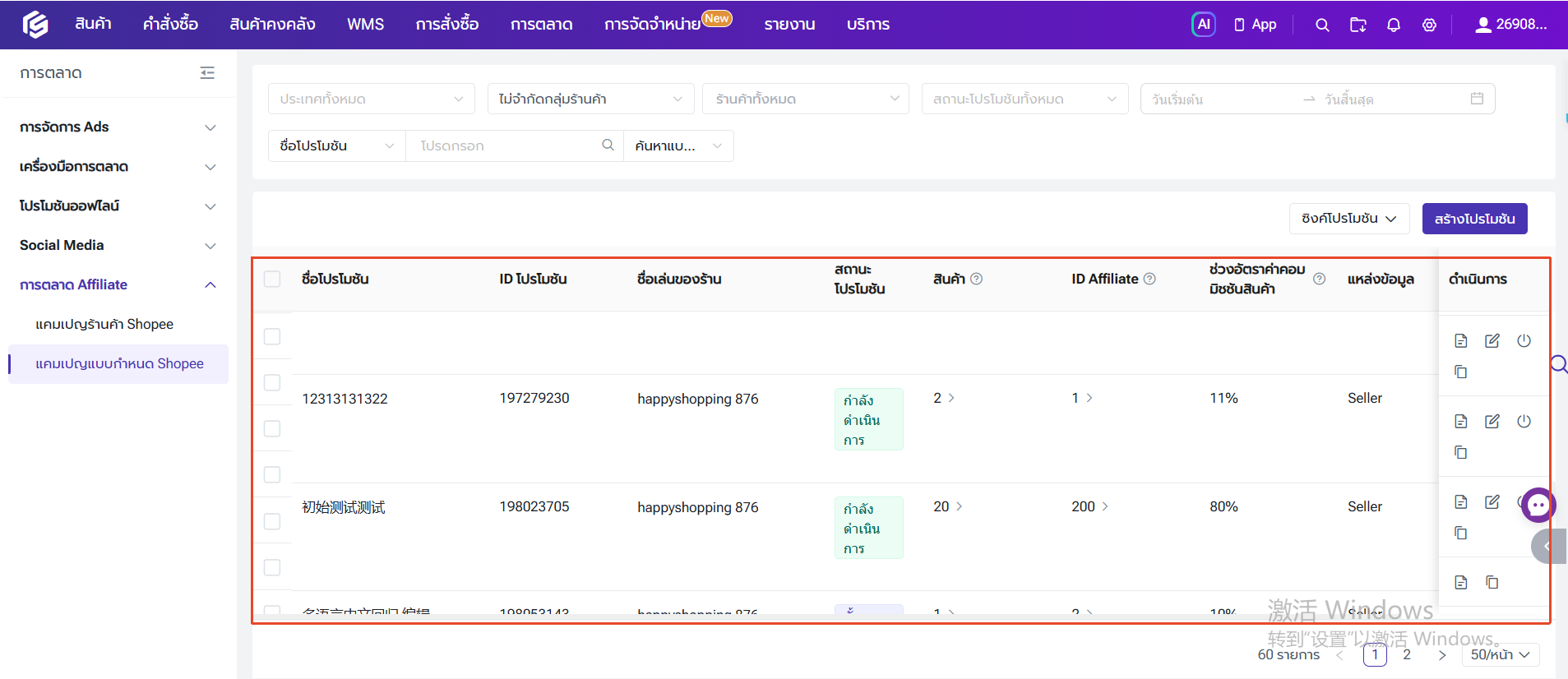Click the detail document icon in the second action row
This screenshot has width=1568, height=679.
[1461, 422]
